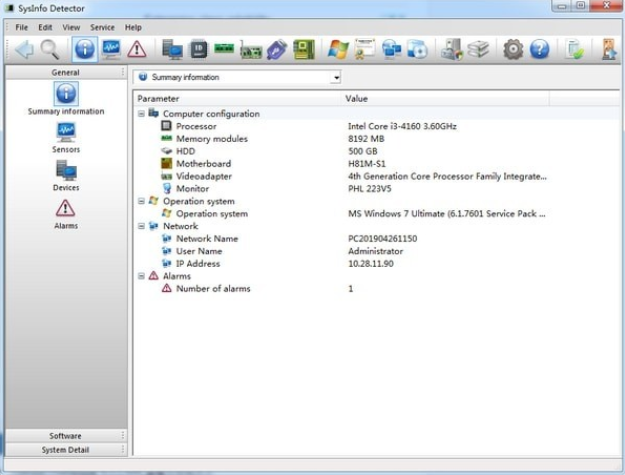Screen dimensions: 625x475
Task: Click the Sensors icon in the sidebar
Action: (66, 134)
